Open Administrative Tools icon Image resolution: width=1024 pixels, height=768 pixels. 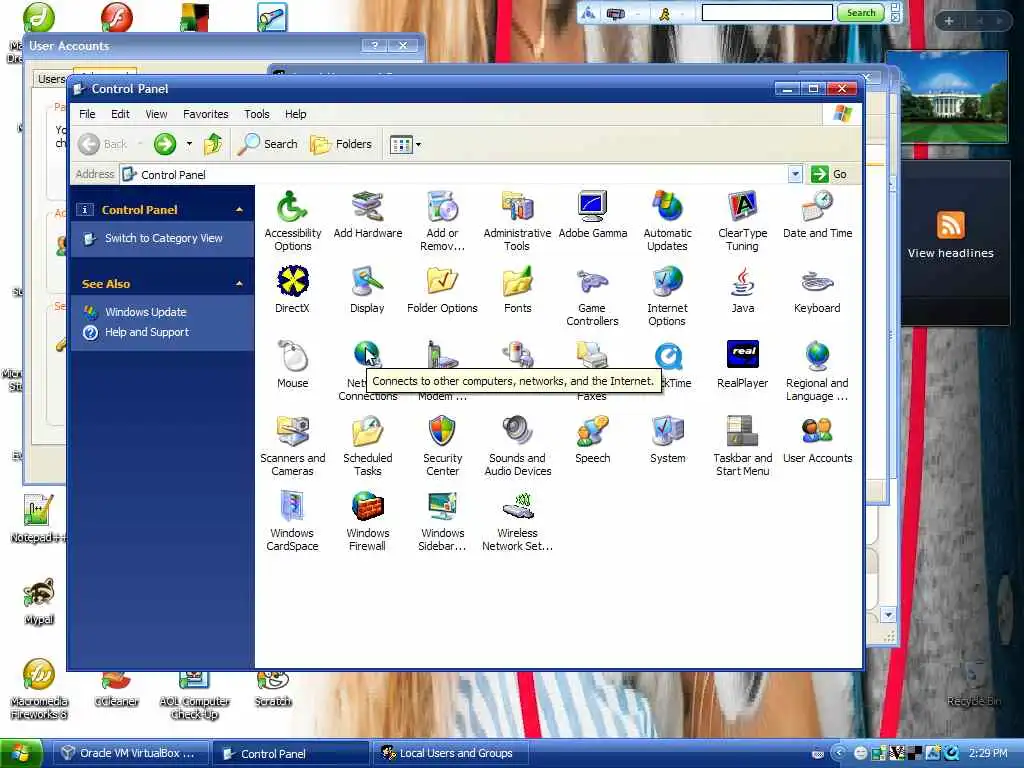[517, 221]
